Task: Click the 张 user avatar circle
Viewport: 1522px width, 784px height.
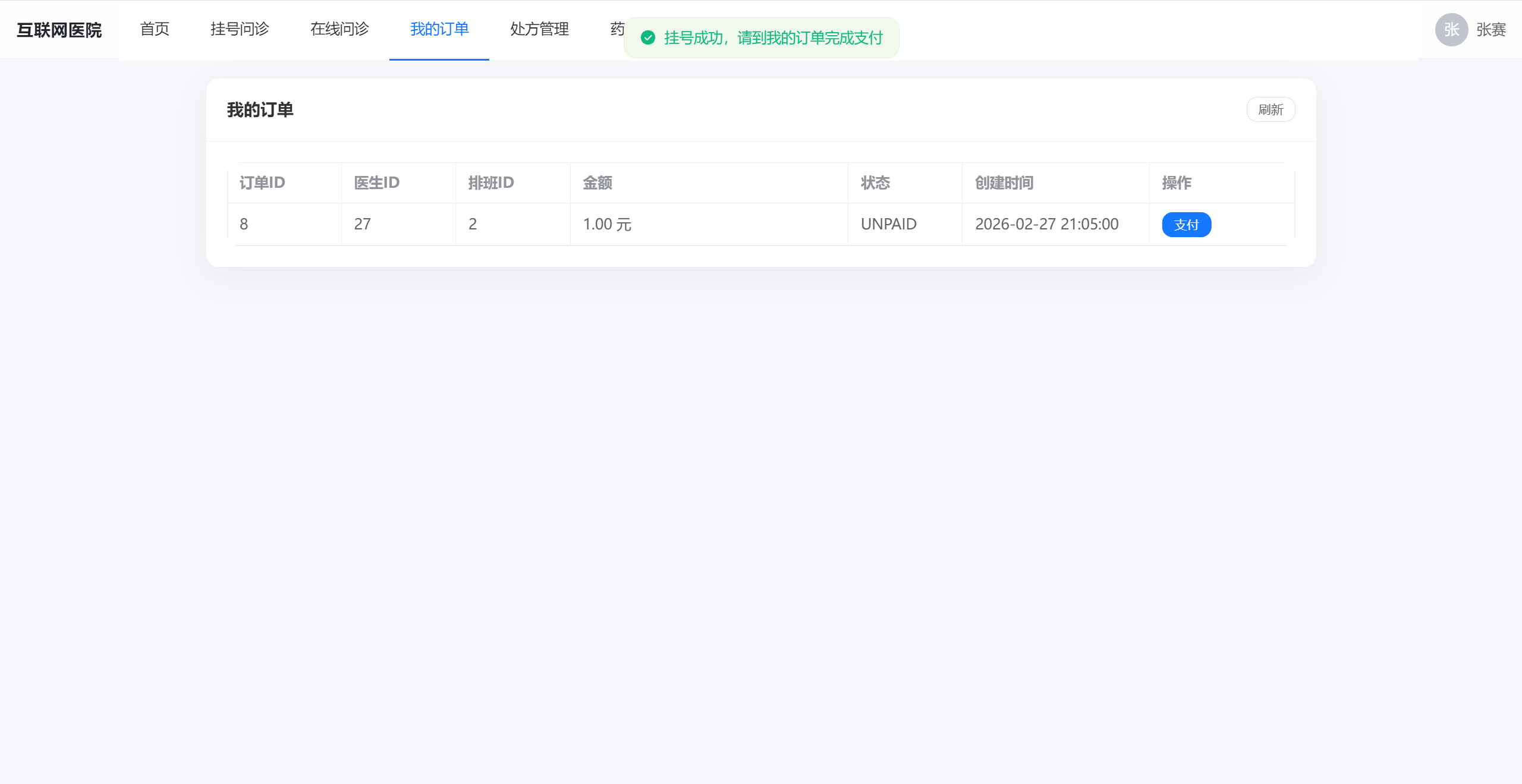Action: [1451, 30]
